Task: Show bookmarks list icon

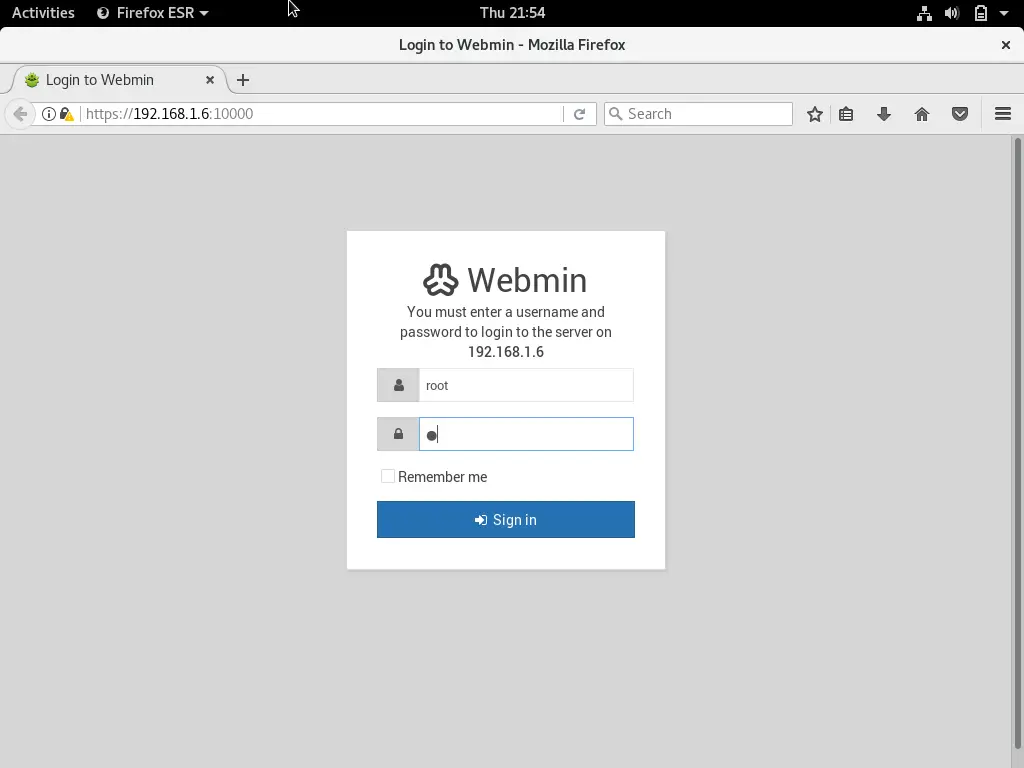Action: click(846, 114)
